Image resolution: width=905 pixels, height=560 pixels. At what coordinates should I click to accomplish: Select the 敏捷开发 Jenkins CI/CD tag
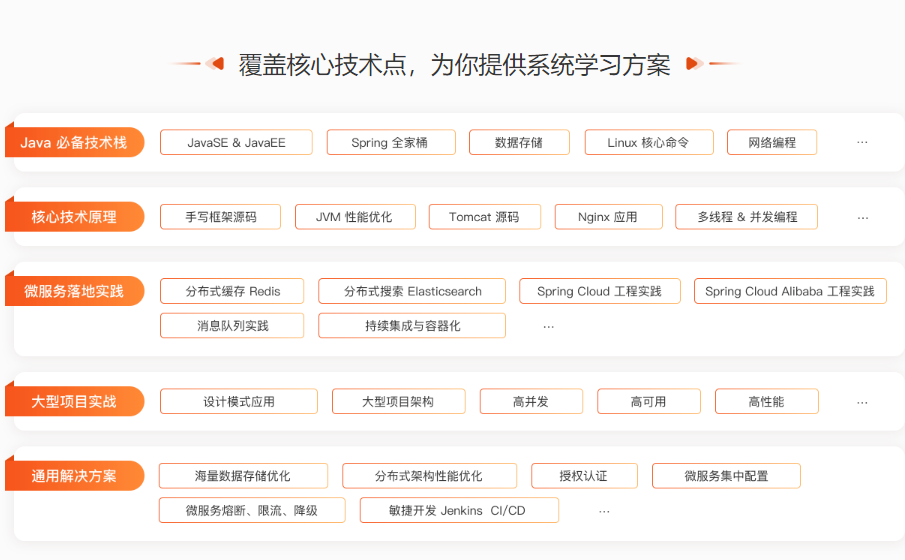(x=458, y=510)
